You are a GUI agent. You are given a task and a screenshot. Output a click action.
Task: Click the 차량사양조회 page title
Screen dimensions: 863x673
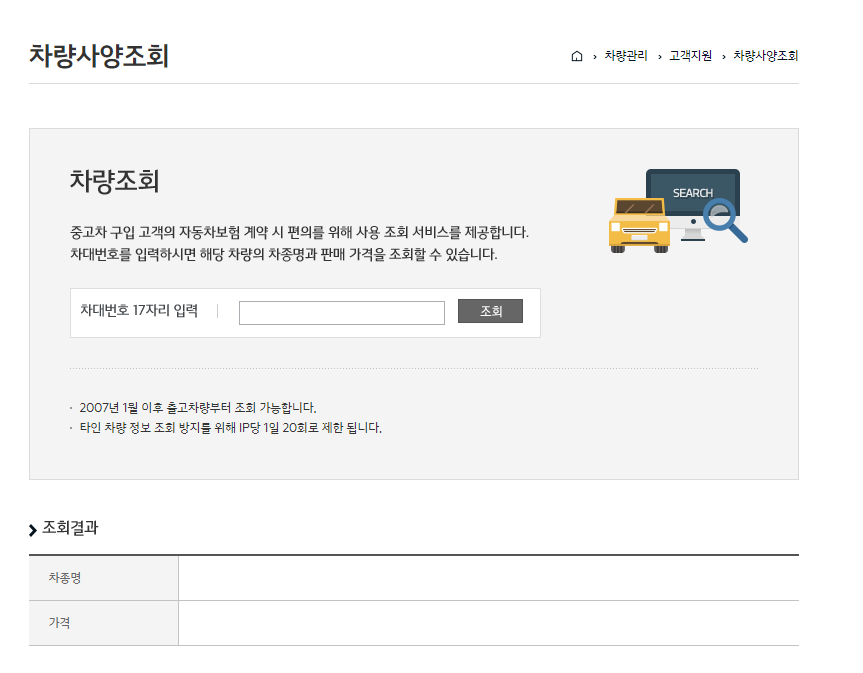point(99,56)
